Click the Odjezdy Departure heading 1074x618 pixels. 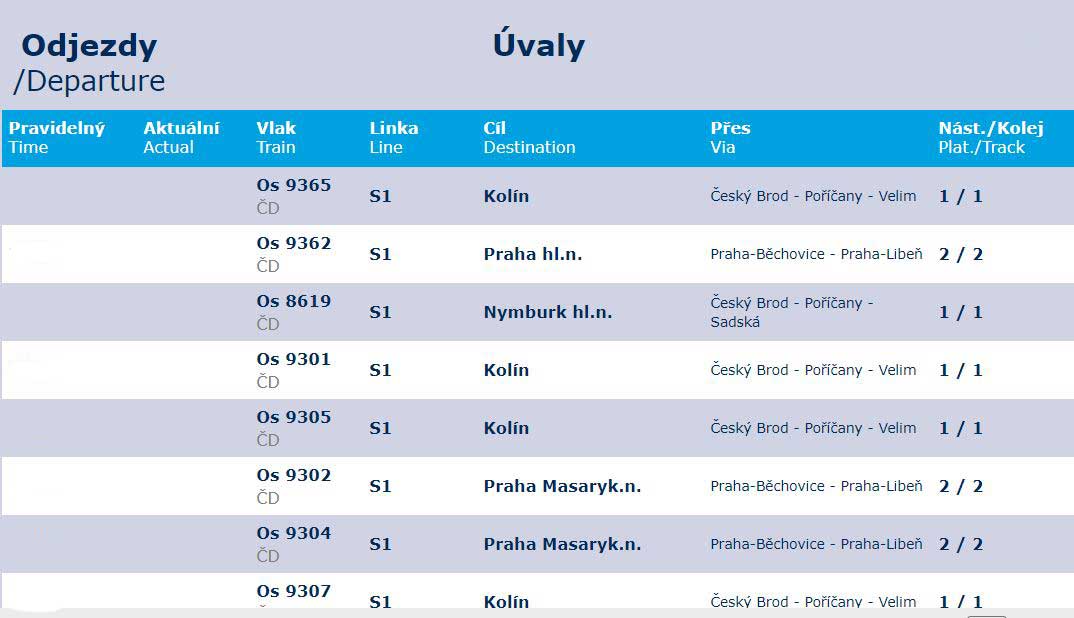coord(90,63)
